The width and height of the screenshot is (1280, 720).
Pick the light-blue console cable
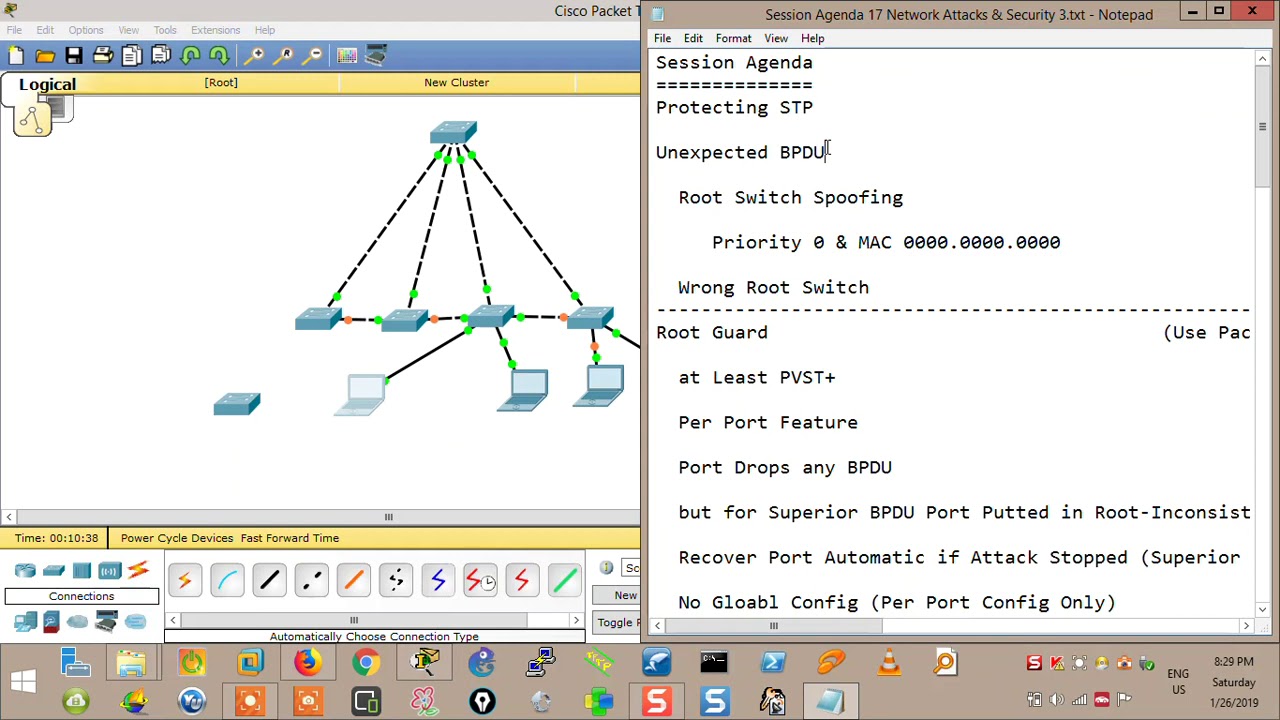[x=227, y=581]
